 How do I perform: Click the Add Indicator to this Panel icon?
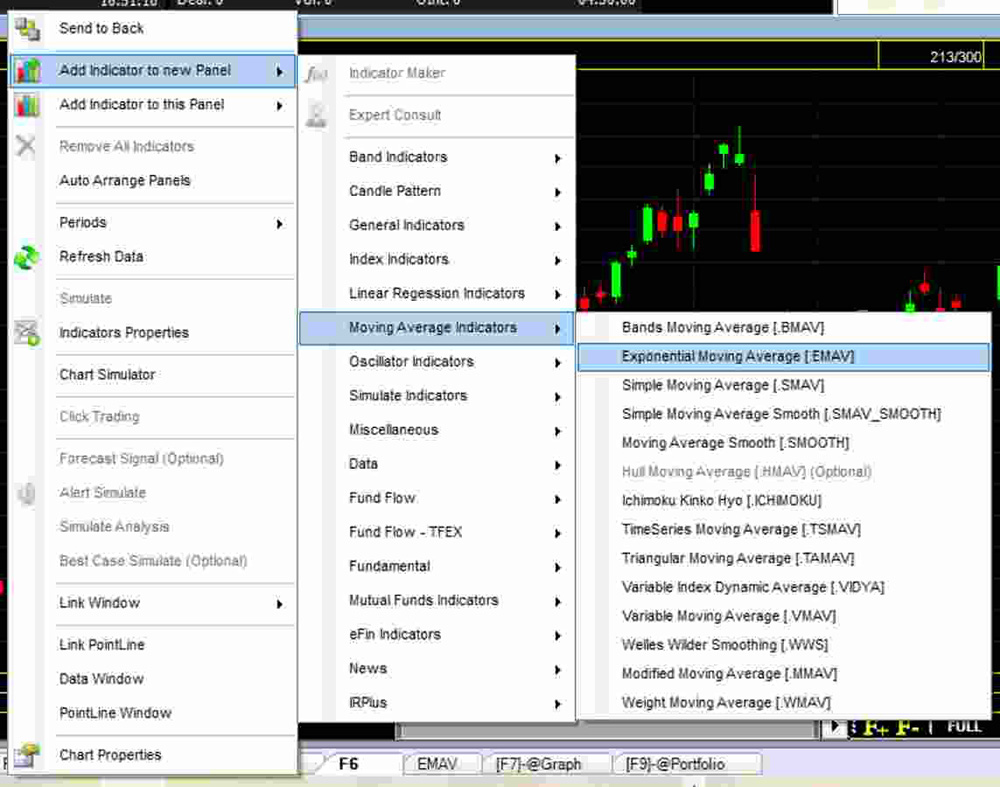pos(27,105)
